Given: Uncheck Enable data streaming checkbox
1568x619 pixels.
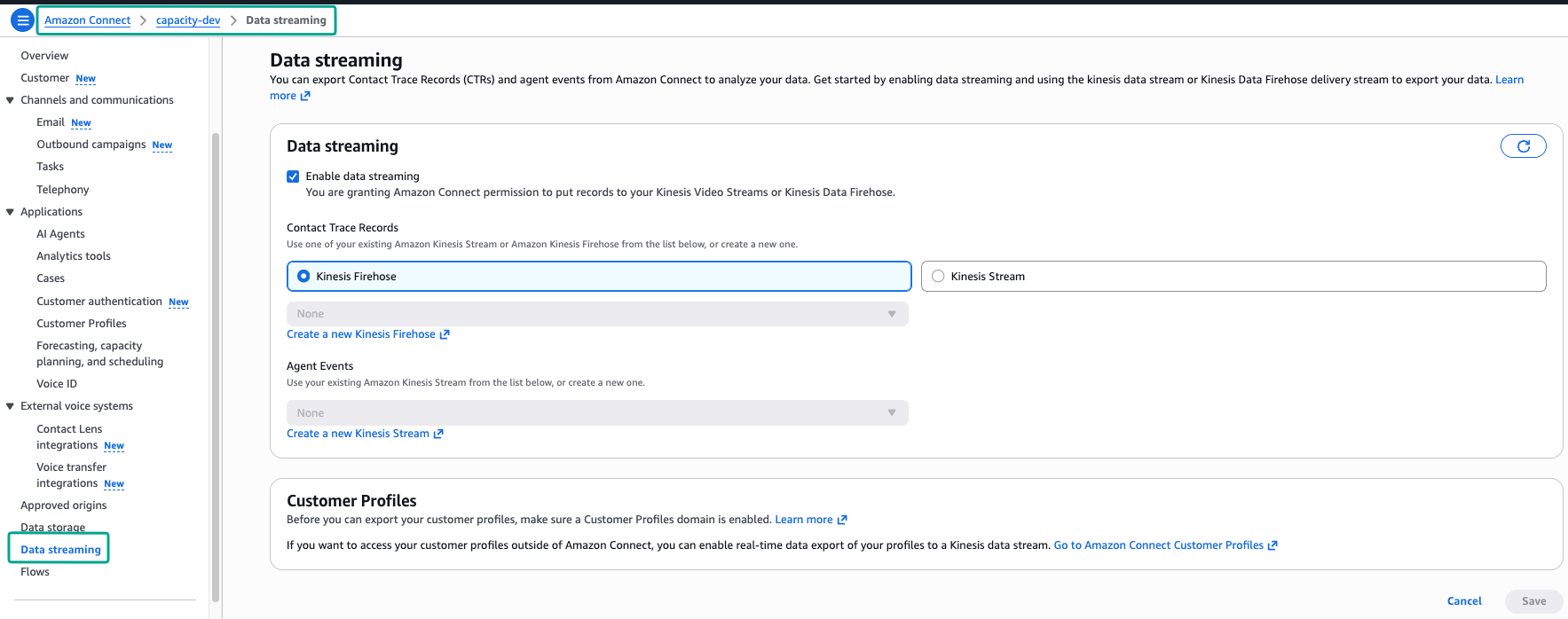Looking at the screenshot, I should coord(293,176).
